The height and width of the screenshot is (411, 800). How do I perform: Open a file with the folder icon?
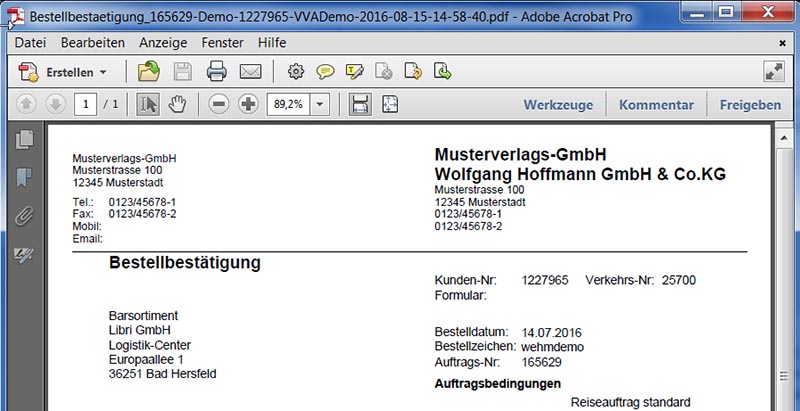149,72
